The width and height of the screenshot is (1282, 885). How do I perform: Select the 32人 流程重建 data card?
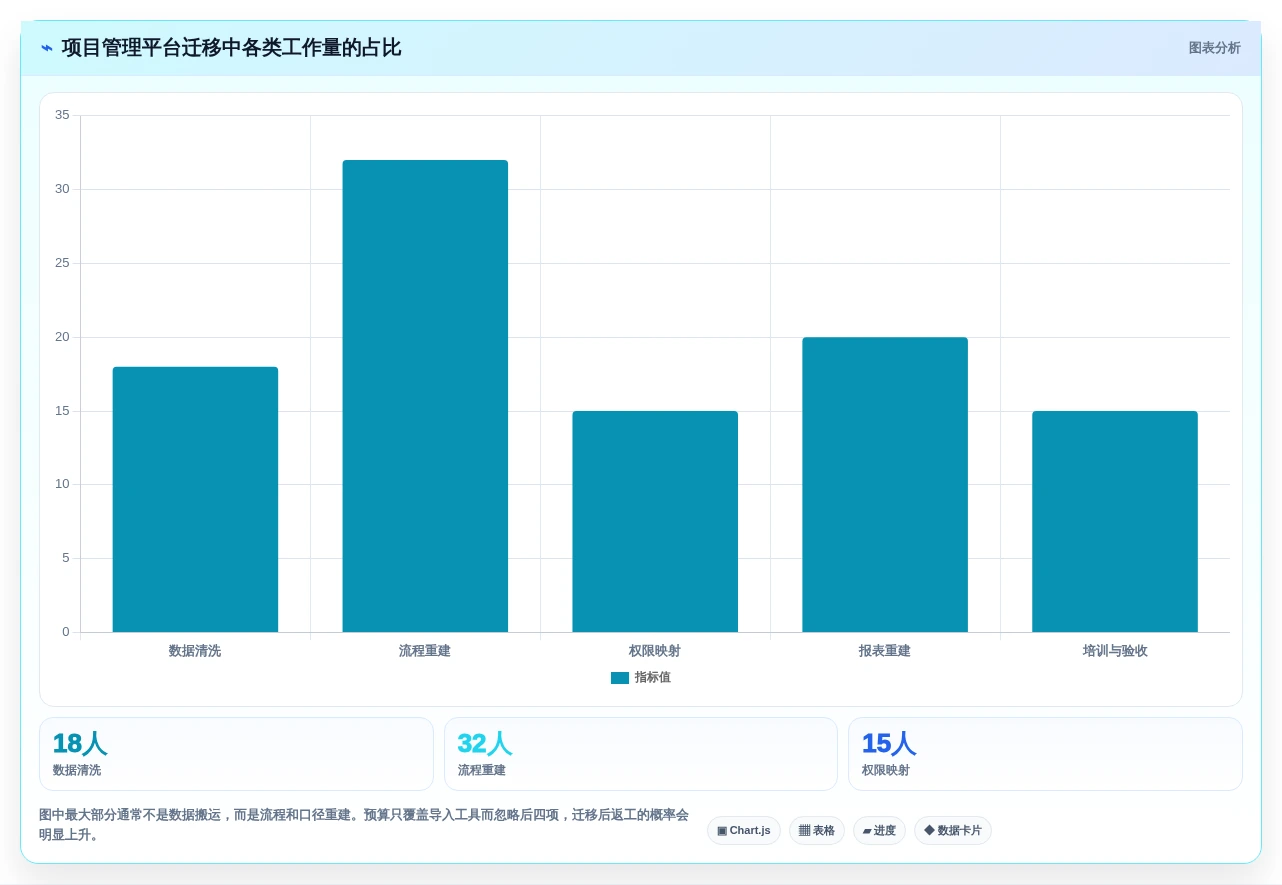click(x=641, y=754)
